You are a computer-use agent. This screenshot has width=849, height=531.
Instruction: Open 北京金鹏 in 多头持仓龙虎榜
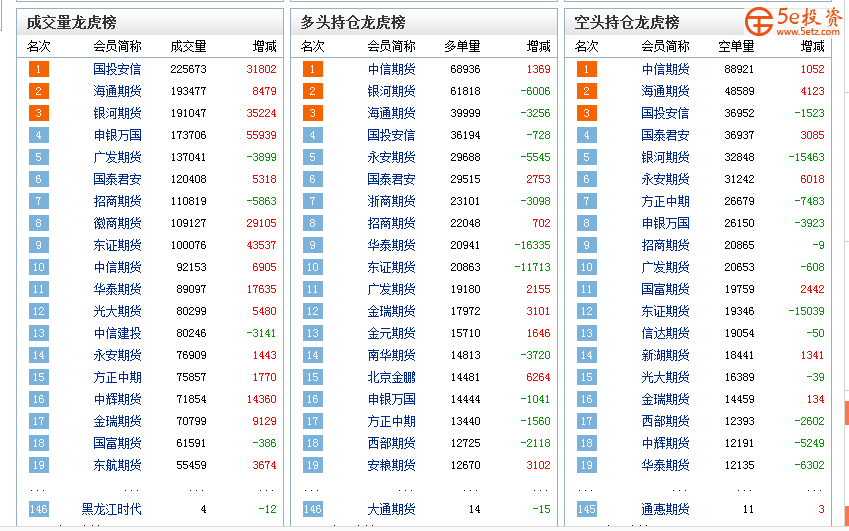pos(391,377)
